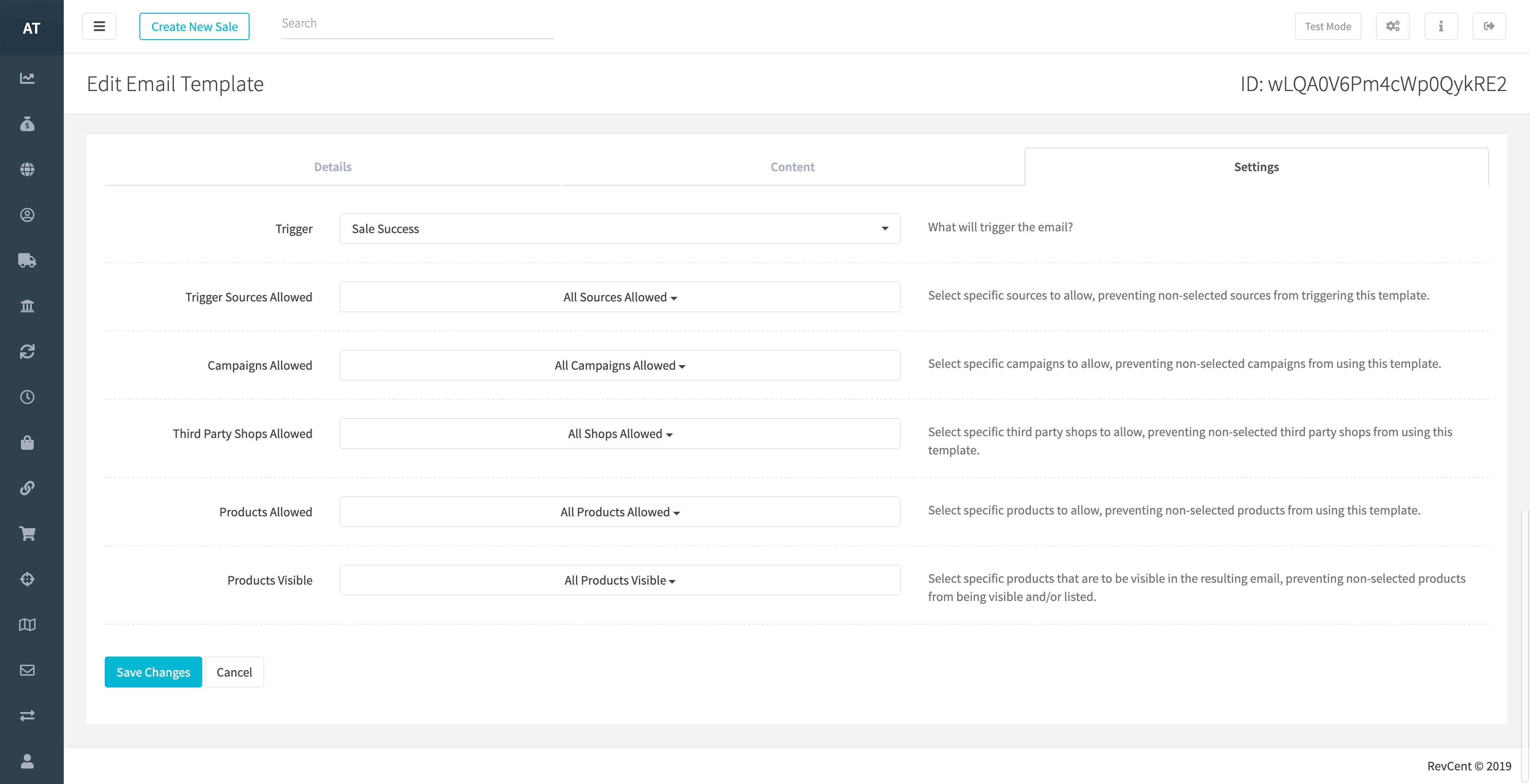
Task: Expand the All Sources Allowed dropdown
Action: tap(619, 297)
